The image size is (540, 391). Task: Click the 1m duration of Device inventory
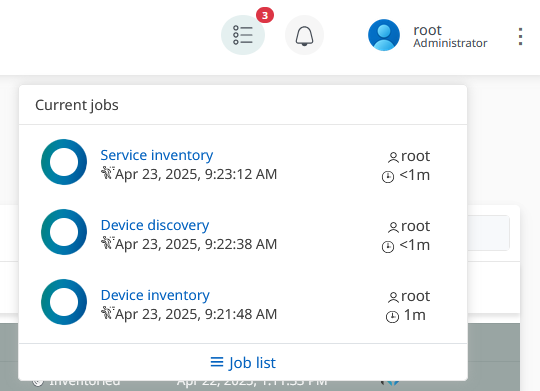[415, 315]
